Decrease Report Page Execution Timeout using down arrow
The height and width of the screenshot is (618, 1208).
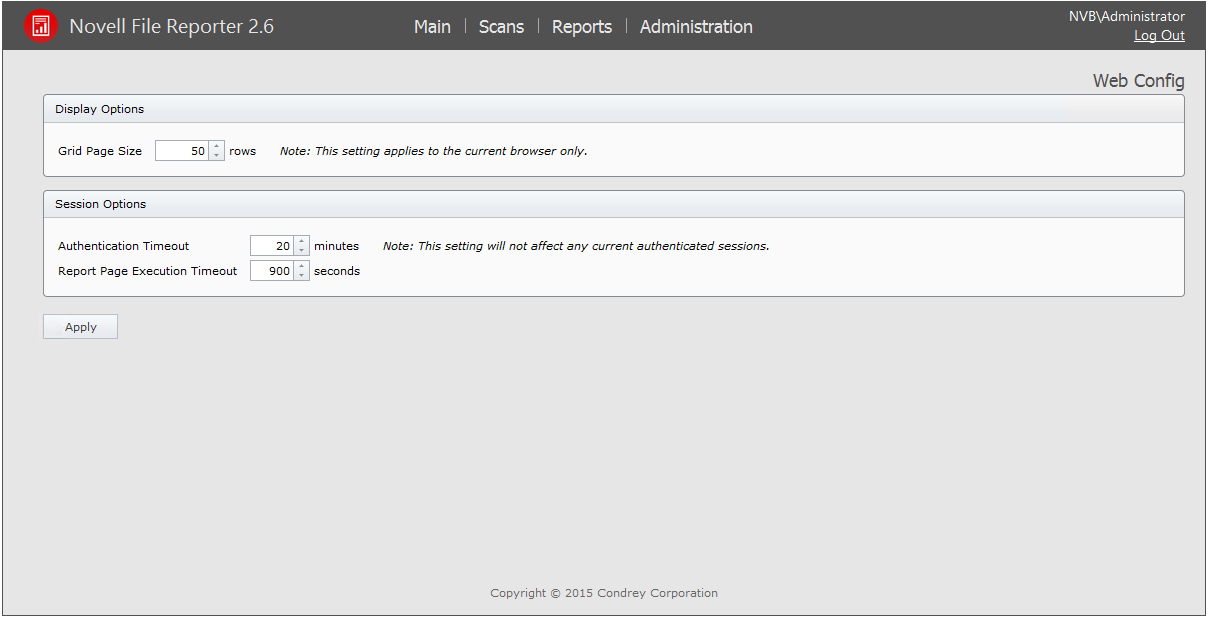coord(302,276)
